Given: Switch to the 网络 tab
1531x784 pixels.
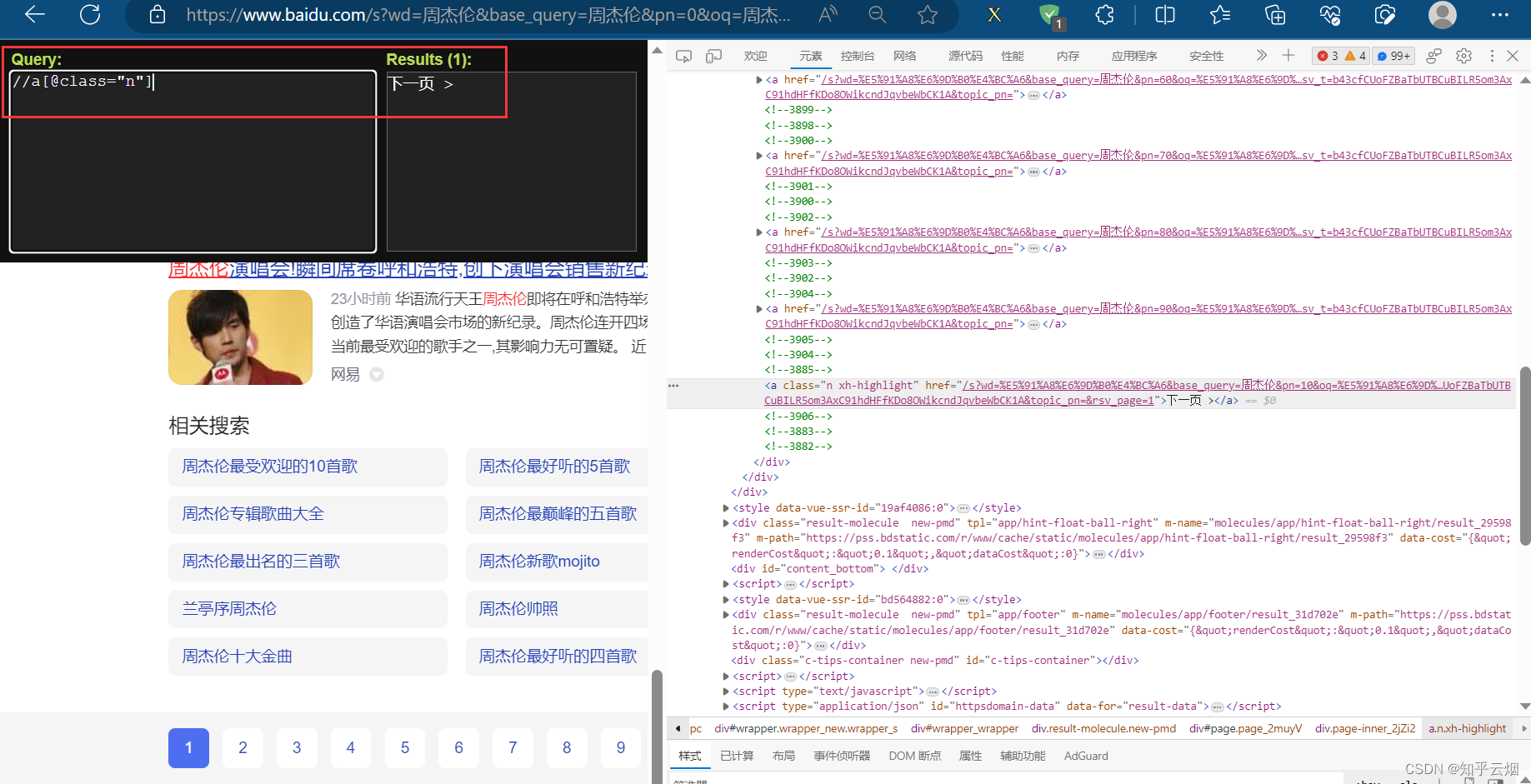Looking at the screenshot, I should 904,56.
